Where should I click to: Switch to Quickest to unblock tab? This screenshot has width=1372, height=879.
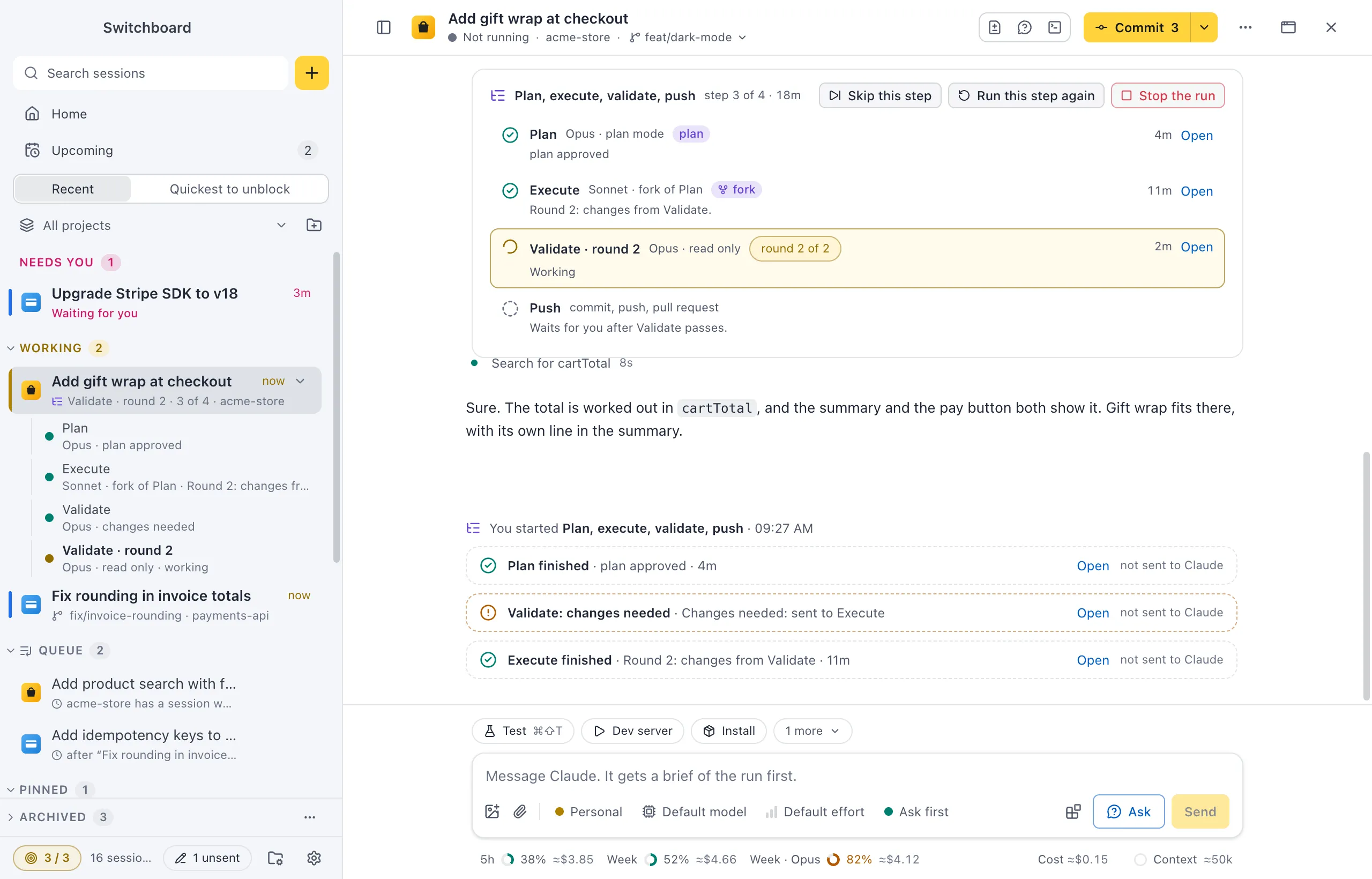coord(229,189)
